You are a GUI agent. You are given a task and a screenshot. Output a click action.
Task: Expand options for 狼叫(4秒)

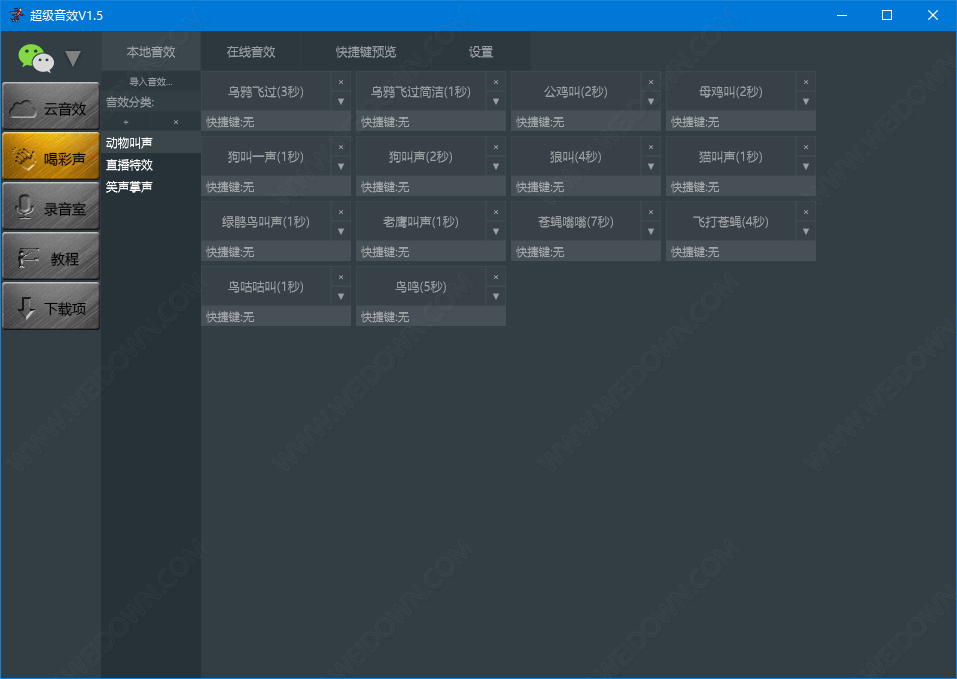(651, 167)
